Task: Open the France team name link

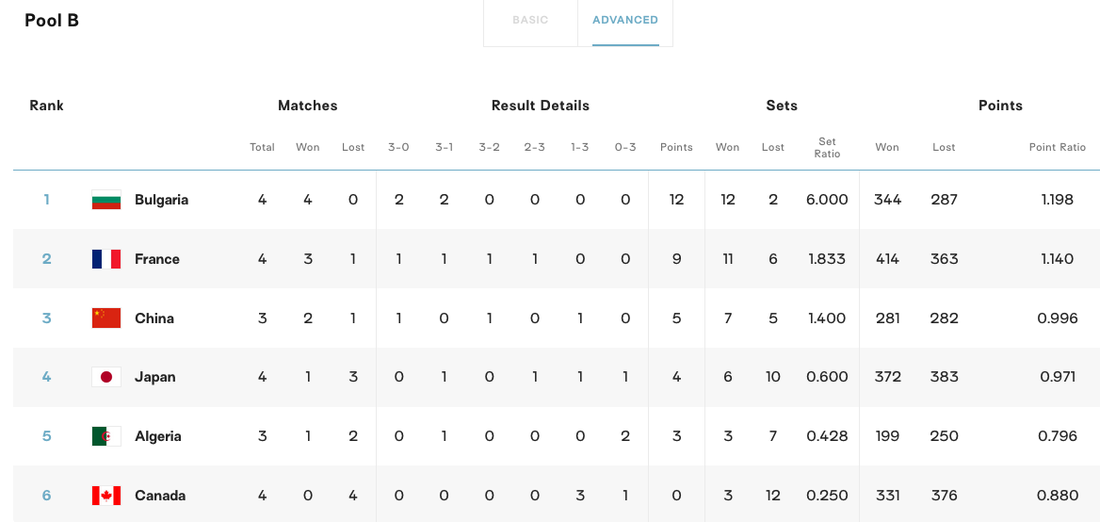Action: point(157,259)
